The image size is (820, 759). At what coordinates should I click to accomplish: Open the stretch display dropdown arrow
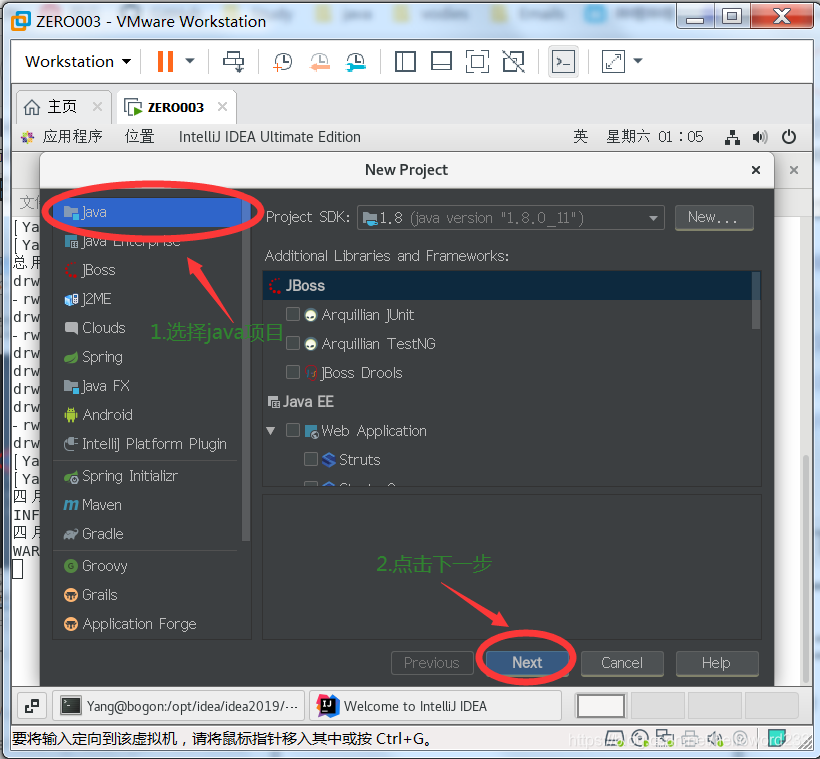(638, 61)
